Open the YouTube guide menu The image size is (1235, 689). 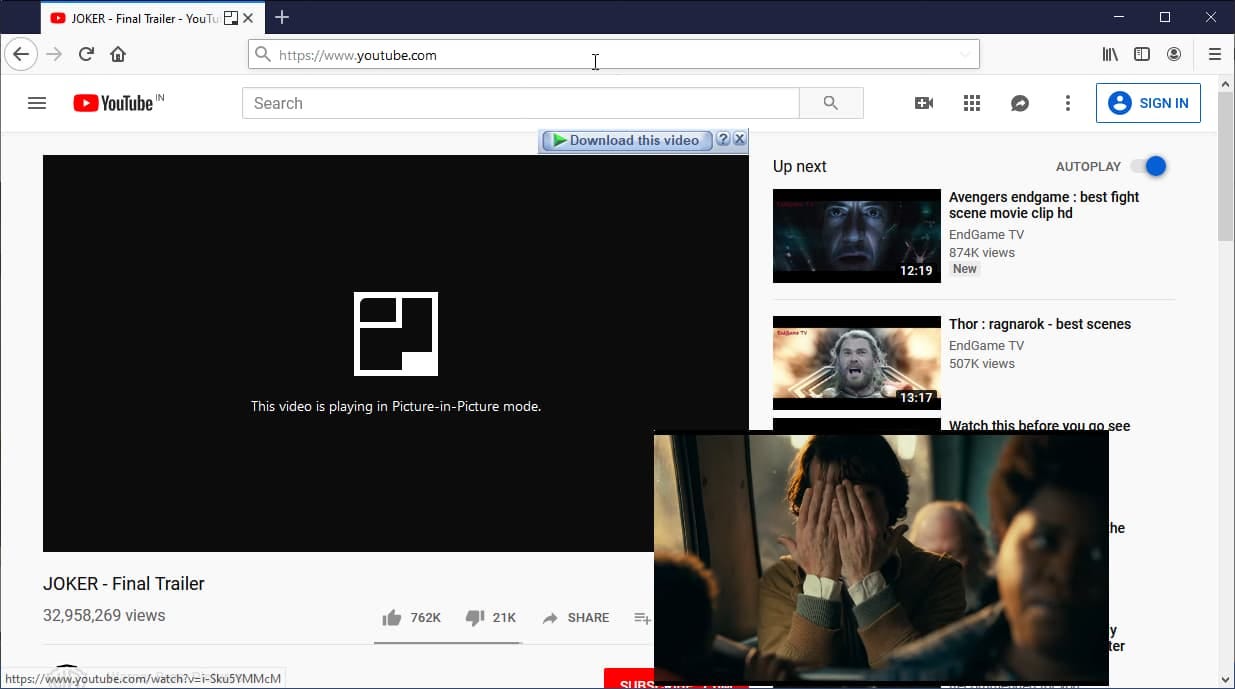coord(37,103)
